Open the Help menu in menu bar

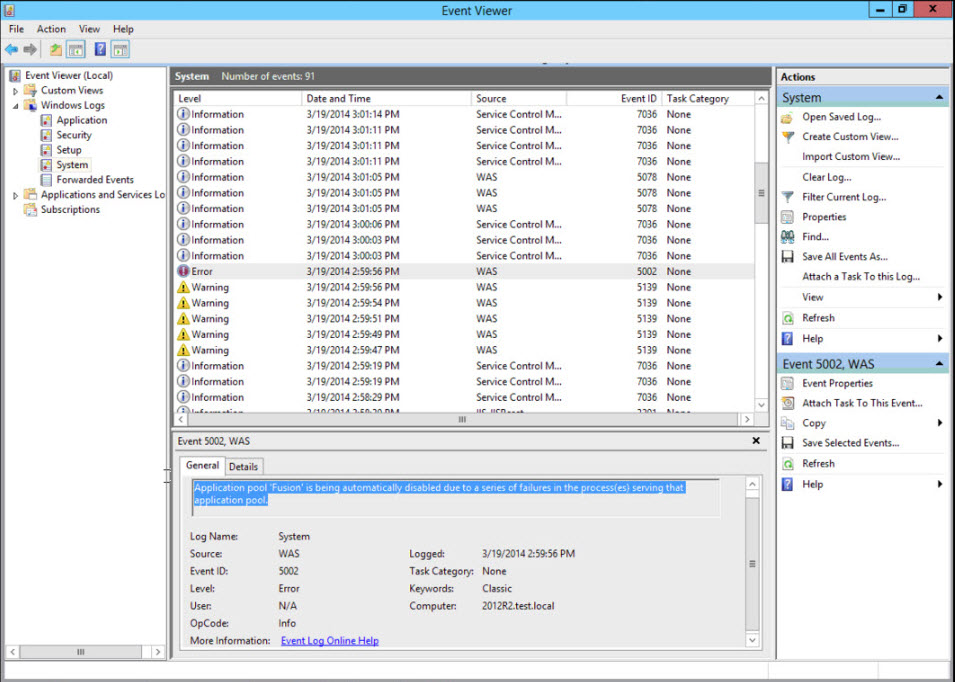point(123,29)
